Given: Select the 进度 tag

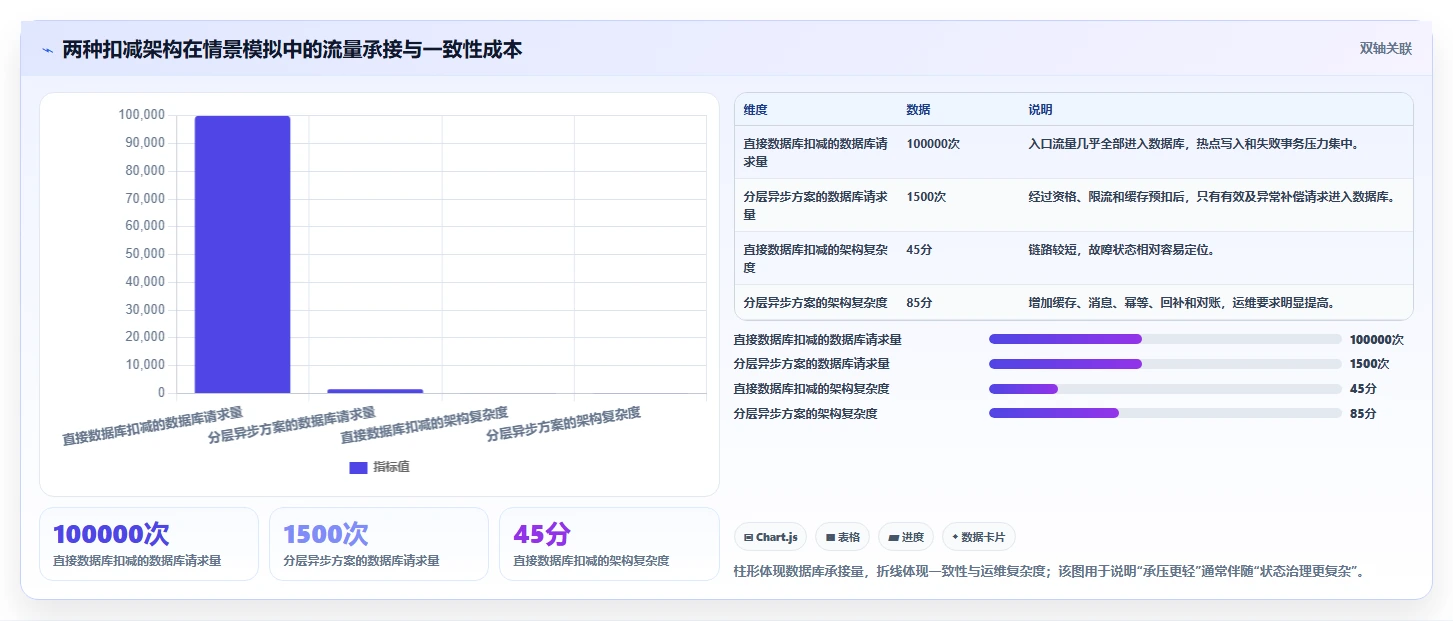Looking at the screenshot, I should pyautogui.click(x=906, y=537).
